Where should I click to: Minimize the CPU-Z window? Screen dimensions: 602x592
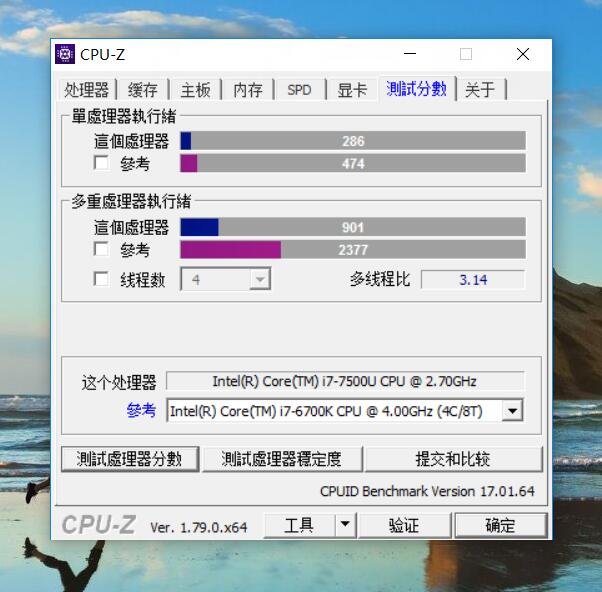[410, 54]
